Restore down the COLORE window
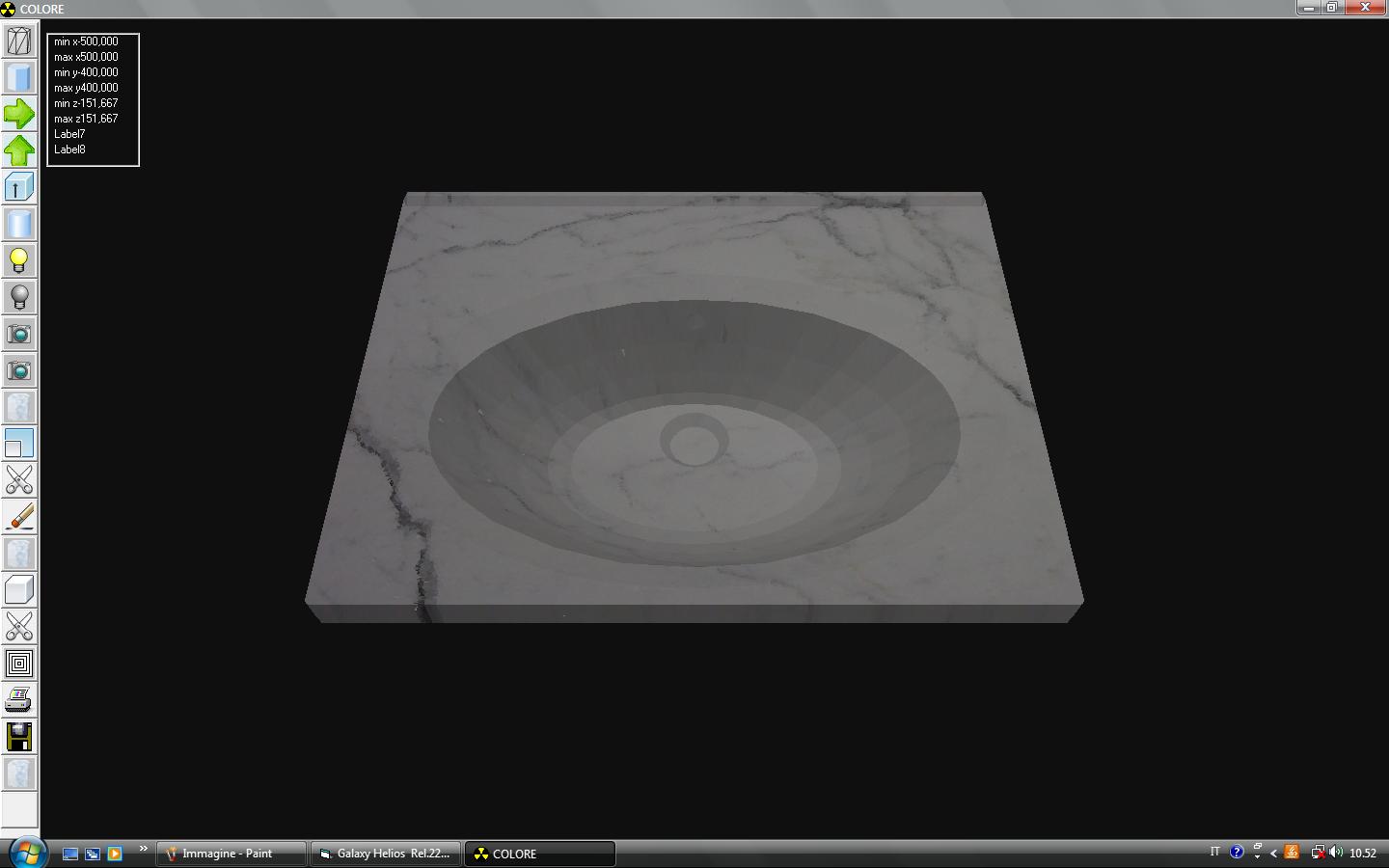This screenshot has width=1389, height=868. point(1332,7)
